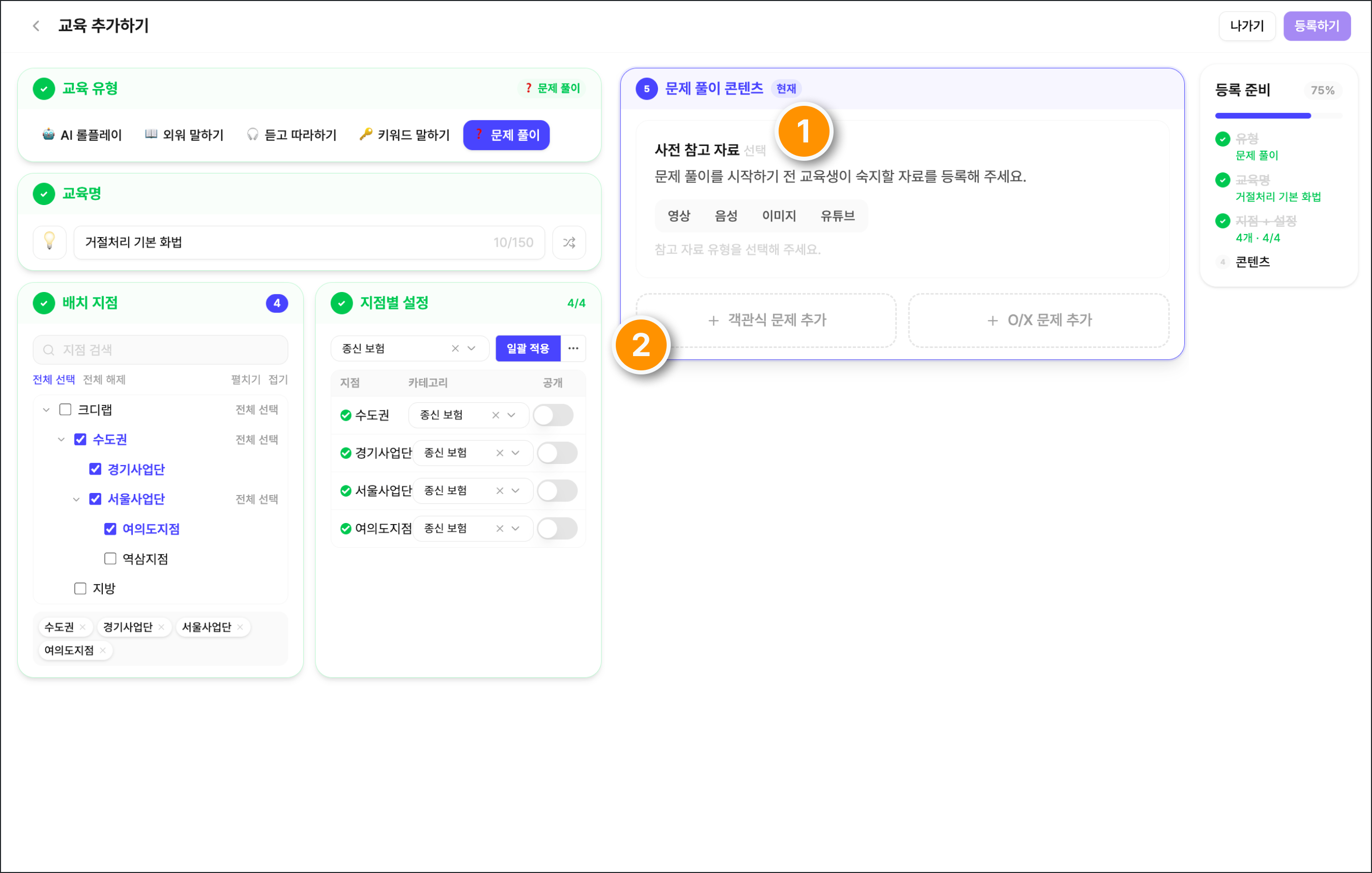Viewport: 1372px width, 873px height.
Task: Click the green check icon next to 교육명 header
Action: (44, 194)
